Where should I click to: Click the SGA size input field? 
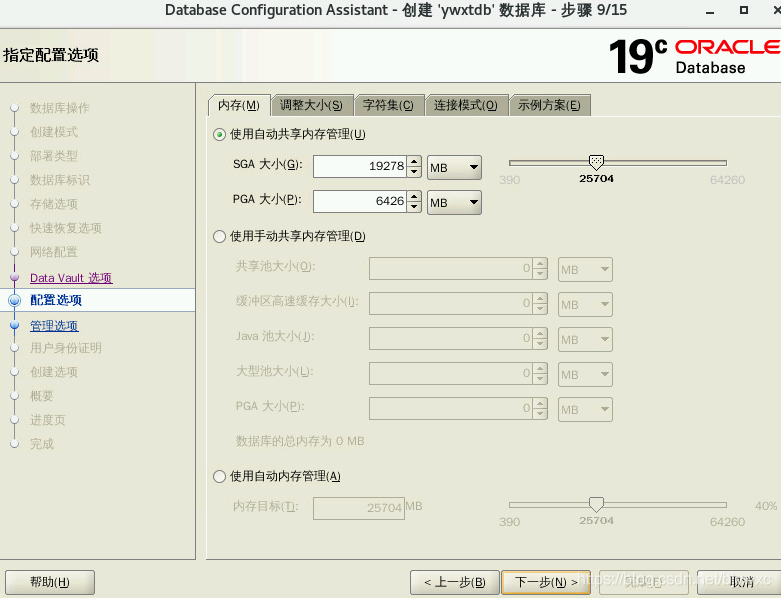(x=360, y=166)
